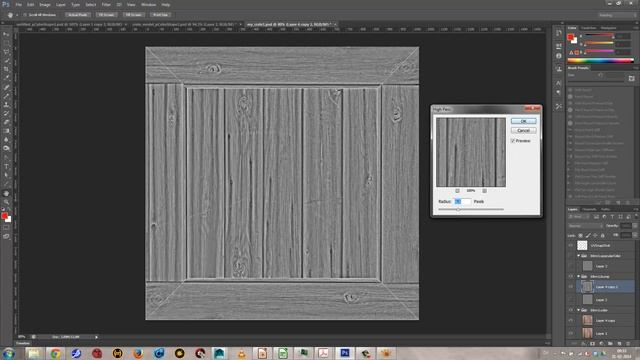Image resolution: width=640 pixels, height=360 pixels.
Task: Click the layer effects fx icon
Action: click(584, 344)
